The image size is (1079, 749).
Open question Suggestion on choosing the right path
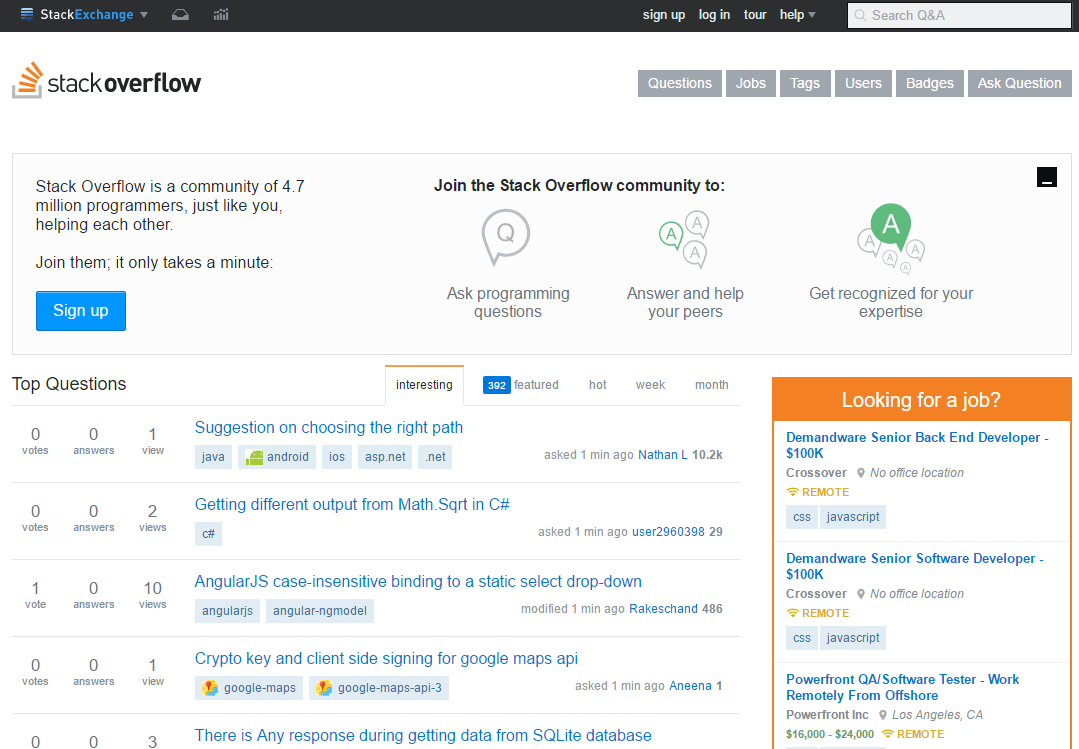pyautogui.click(x=329, y=428)
